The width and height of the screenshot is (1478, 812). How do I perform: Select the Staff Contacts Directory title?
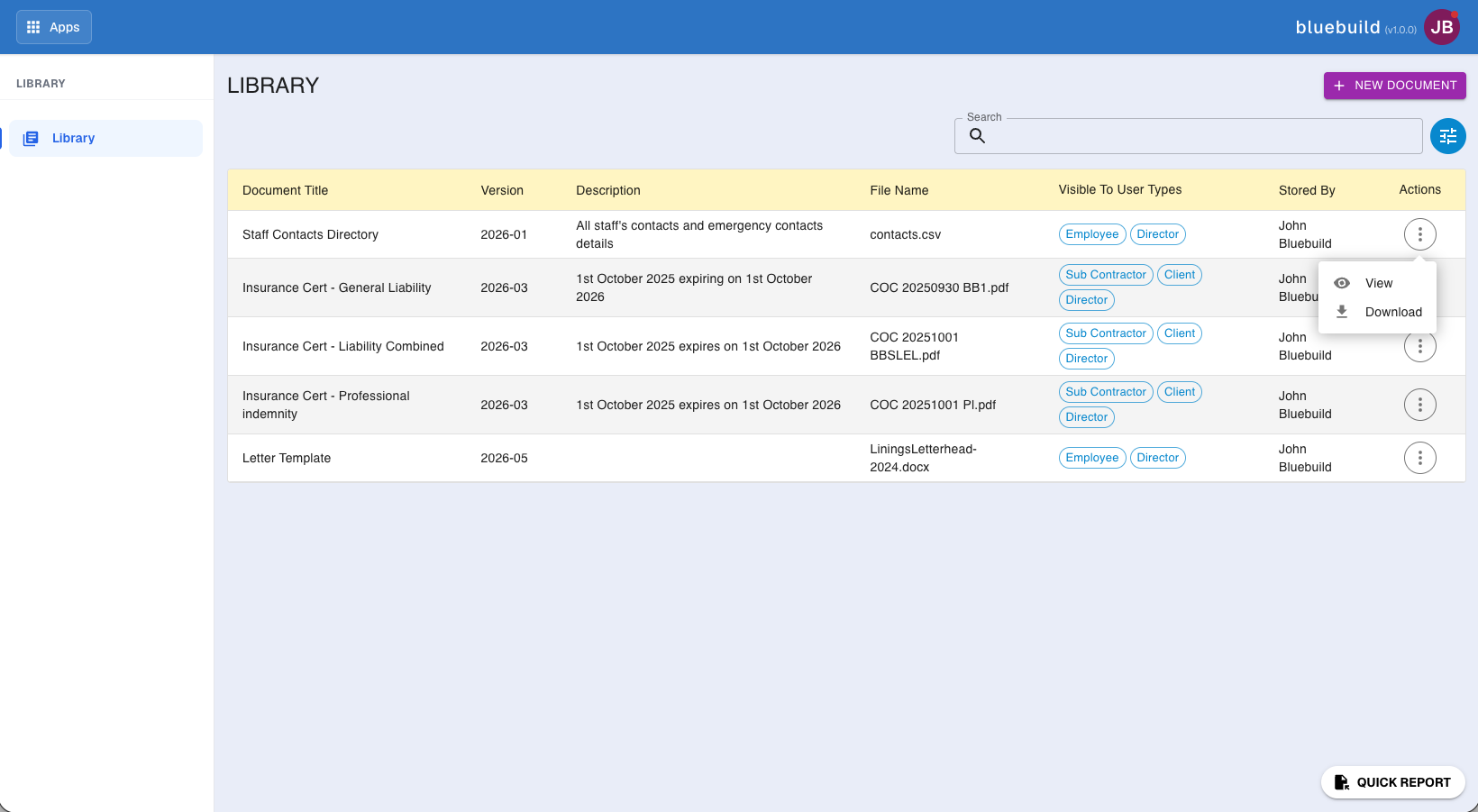click(310, 234)
